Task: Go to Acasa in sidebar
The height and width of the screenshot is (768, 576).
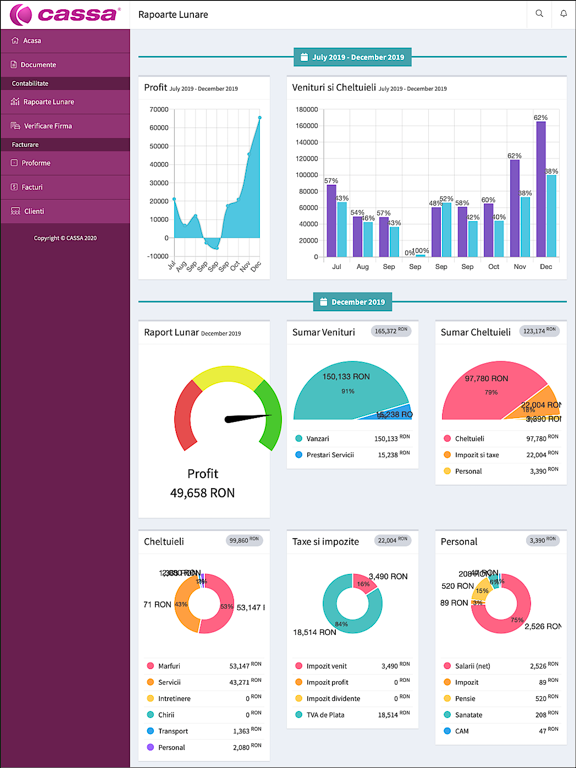Action: (65, 41)
